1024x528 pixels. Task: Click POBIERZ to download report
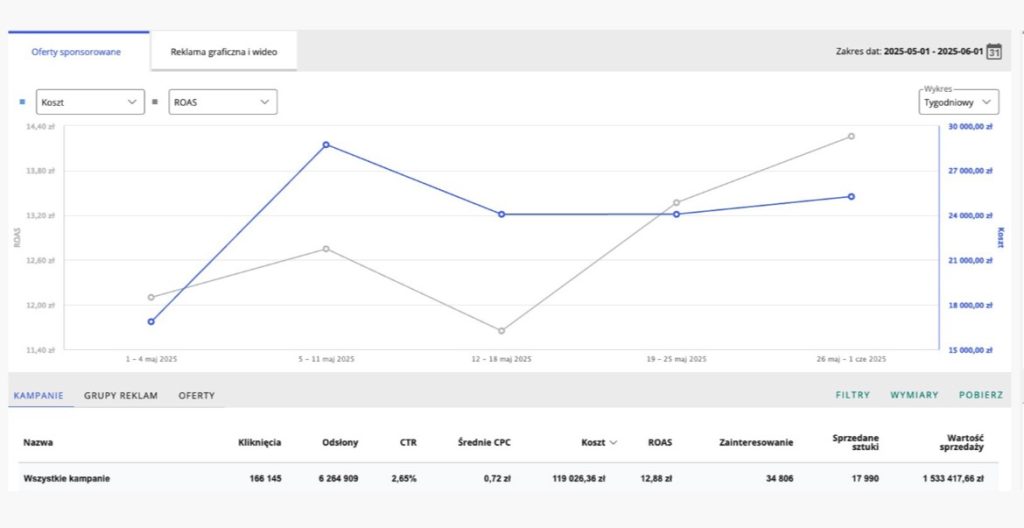[x=980, y=395]
